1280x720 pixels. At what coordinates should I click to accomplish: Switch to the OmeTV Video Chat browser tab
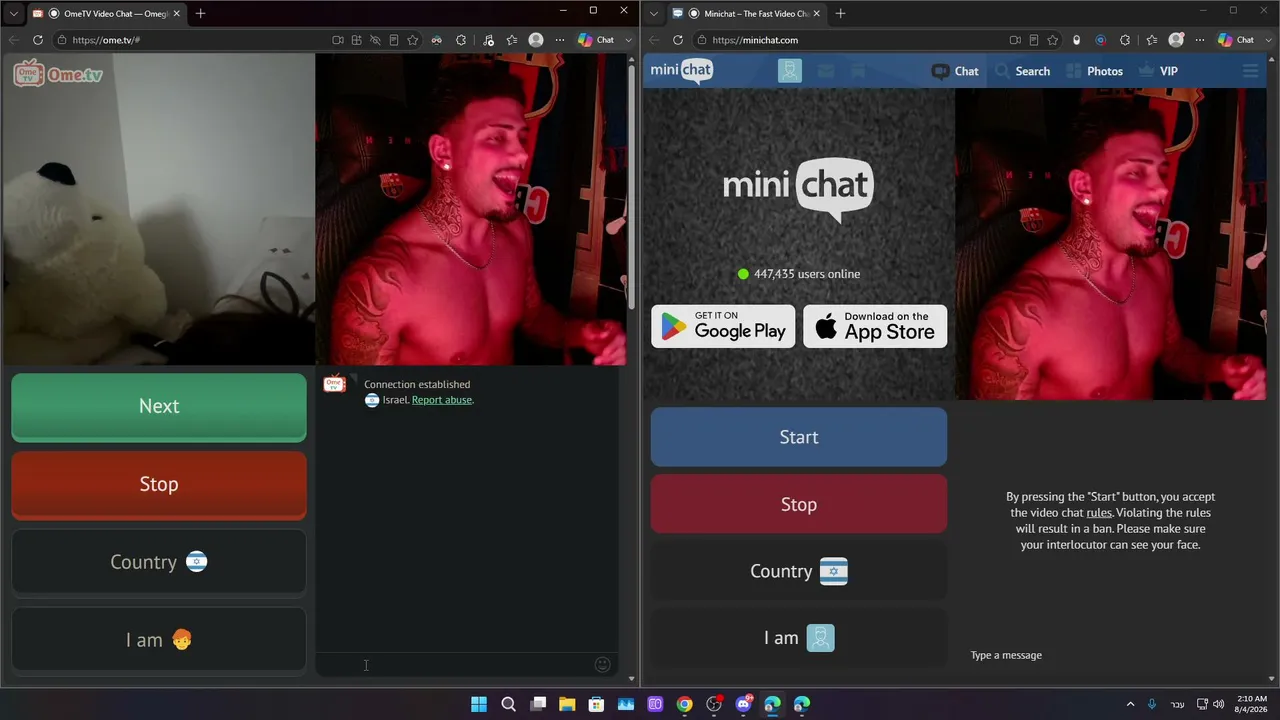point(105,13)
